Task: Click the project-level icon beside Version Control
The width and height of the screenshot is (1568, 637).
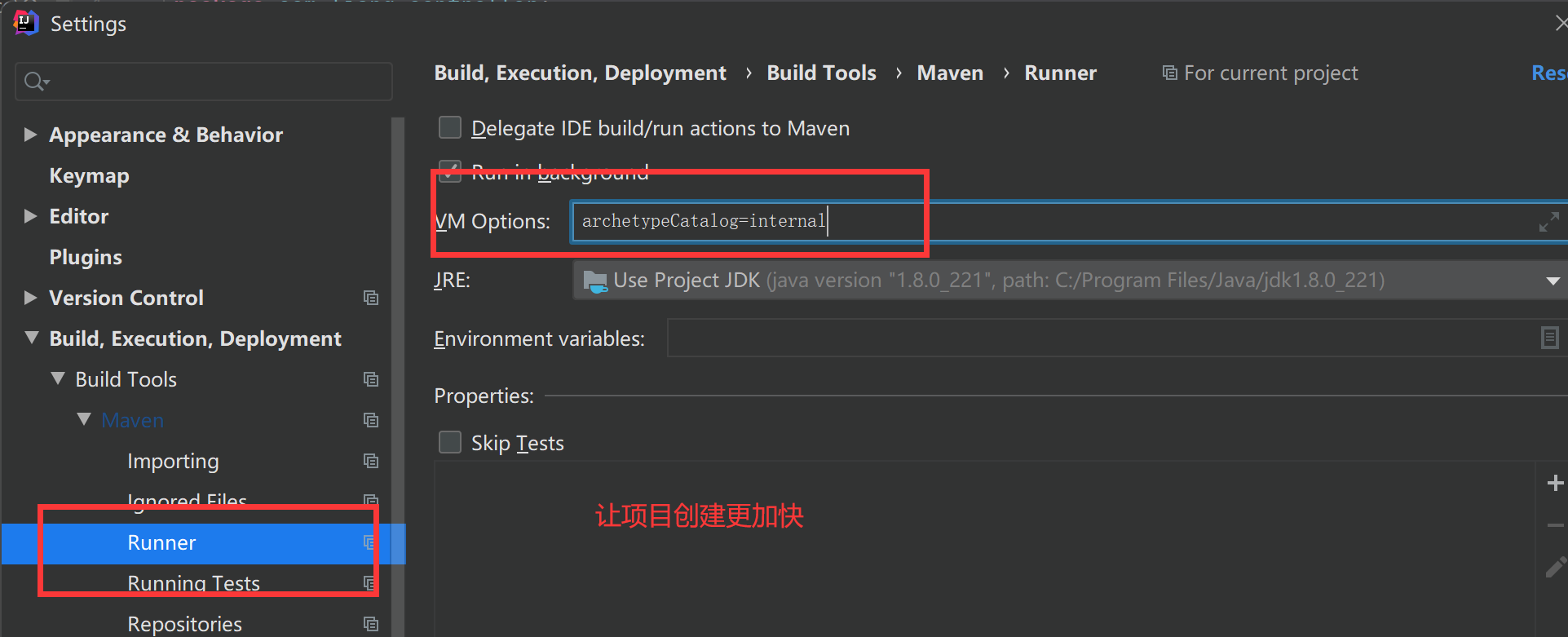Action: click(x=371, y=298)
